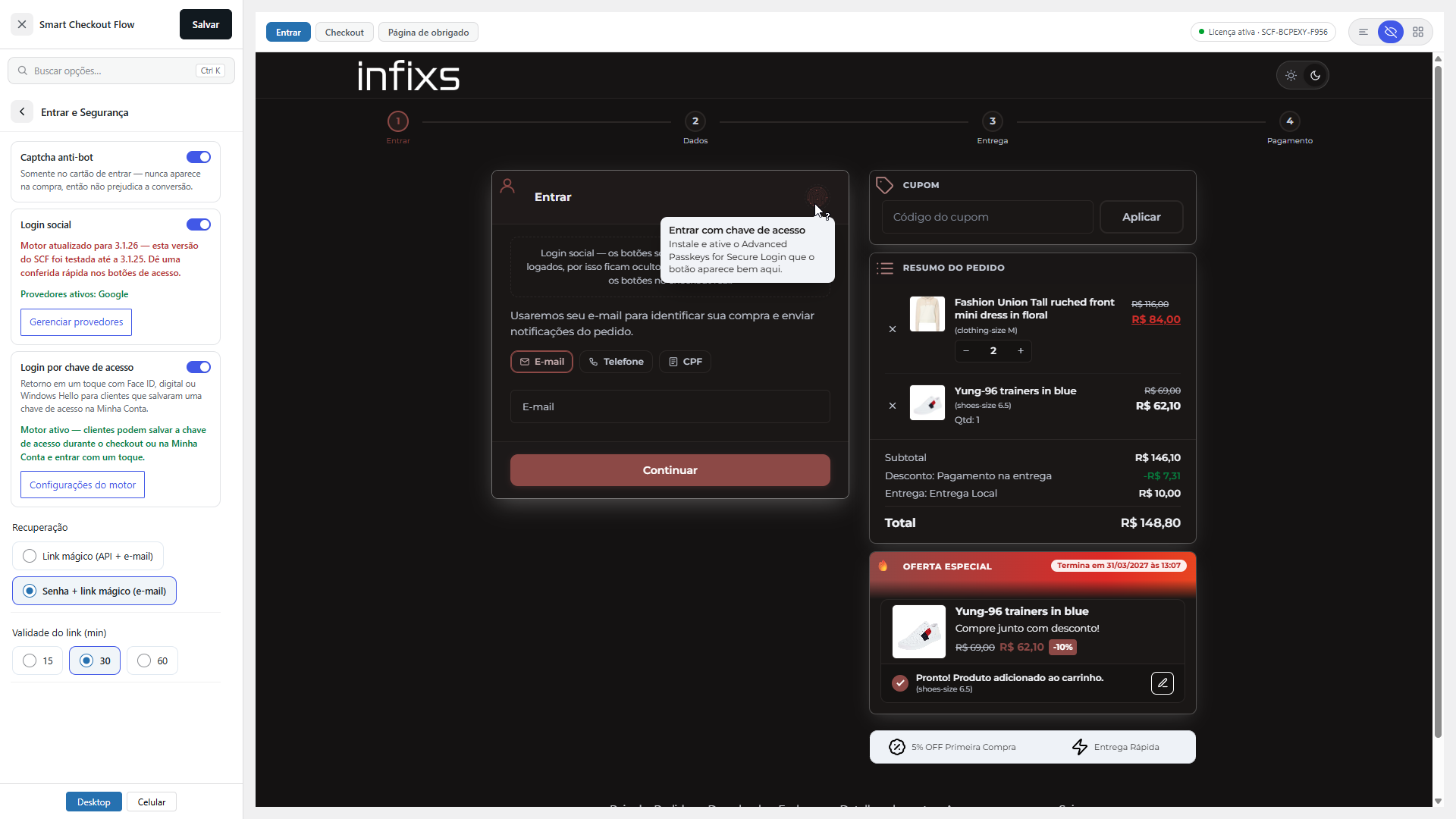Select the list layout view icon
1456x819 pixels.
coord(1363,32)
